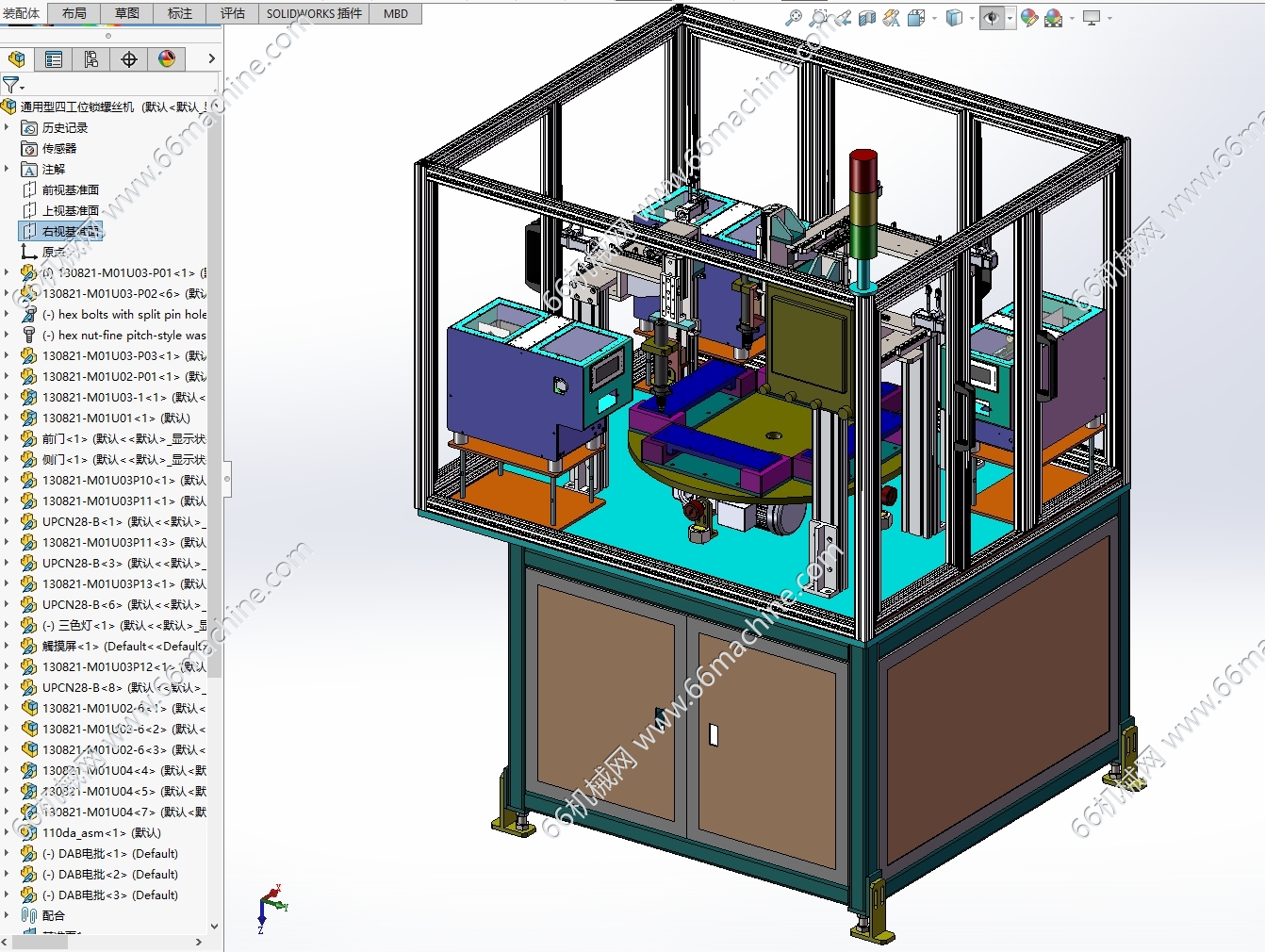Open the 标注 ribbon tab
This screenshot has height=952, width=1265.
tap(179, 13)
